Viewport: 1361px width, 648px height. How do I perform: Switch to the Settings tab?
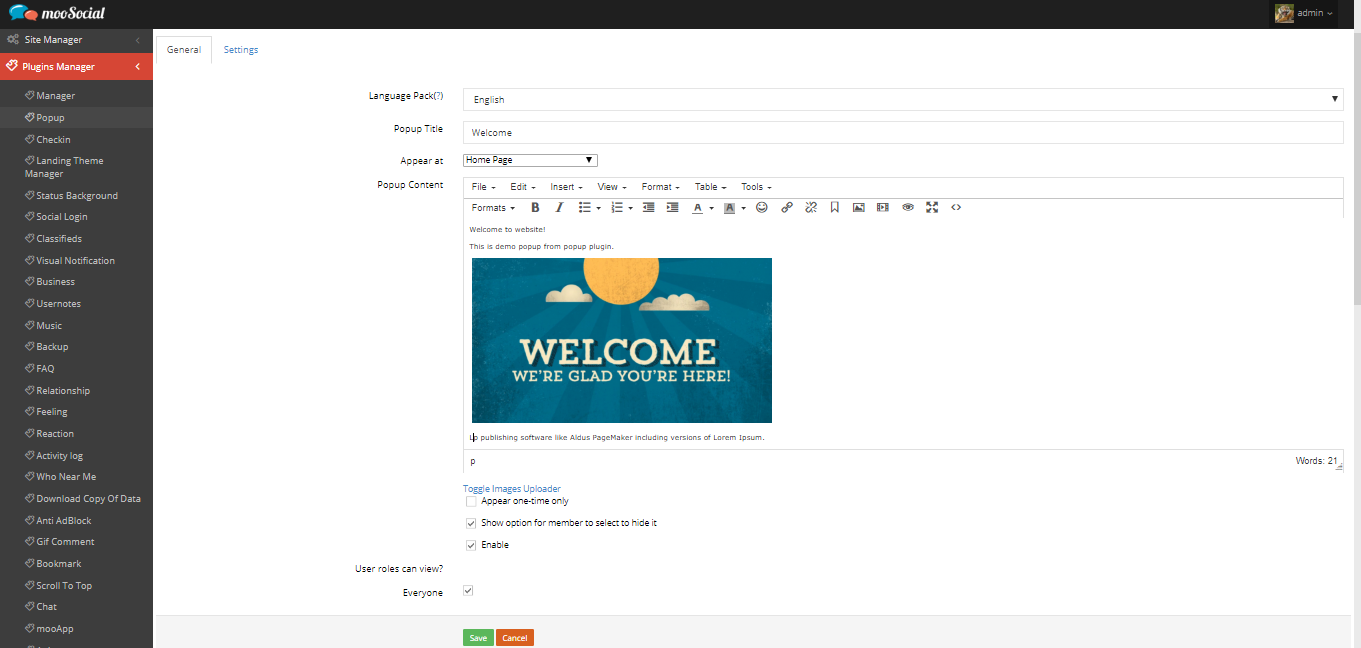241,50
